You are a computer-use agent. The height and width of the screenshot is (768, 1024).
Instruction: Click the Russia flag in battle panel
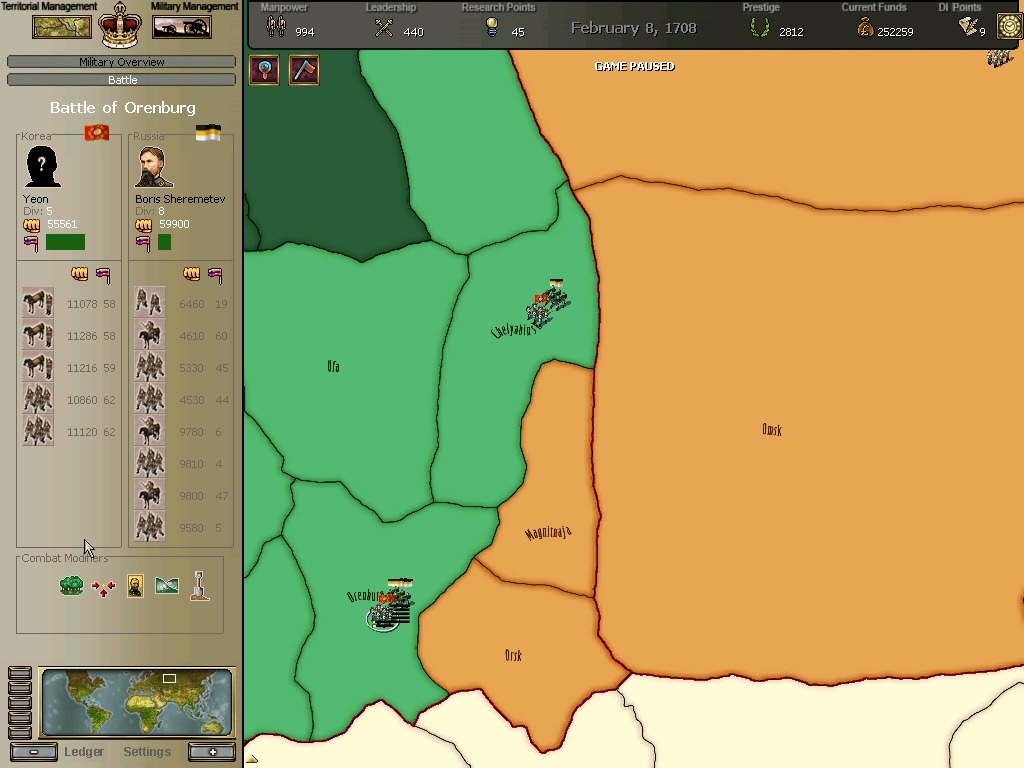(x=208, y=133)
